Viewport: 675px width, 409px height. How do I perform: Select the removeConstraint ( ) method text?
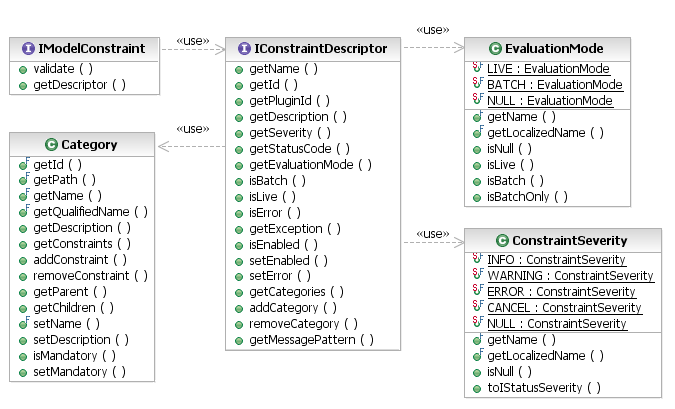click(x=90, y=276)
